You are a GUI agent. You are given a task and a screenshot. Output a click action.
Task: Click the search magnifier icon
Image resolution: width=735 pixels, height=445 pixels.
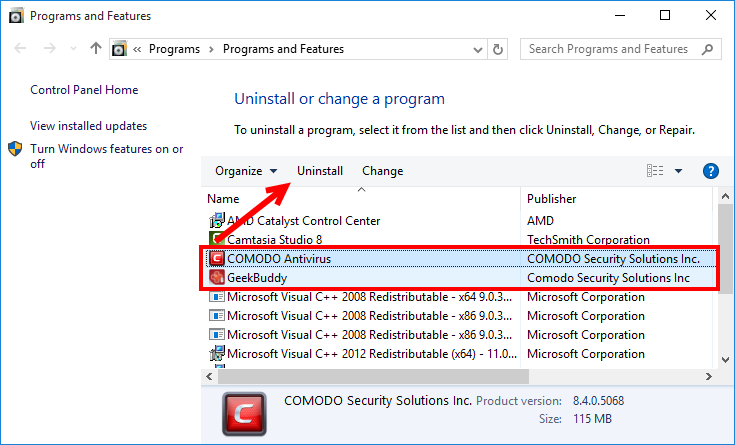(708, 49)
